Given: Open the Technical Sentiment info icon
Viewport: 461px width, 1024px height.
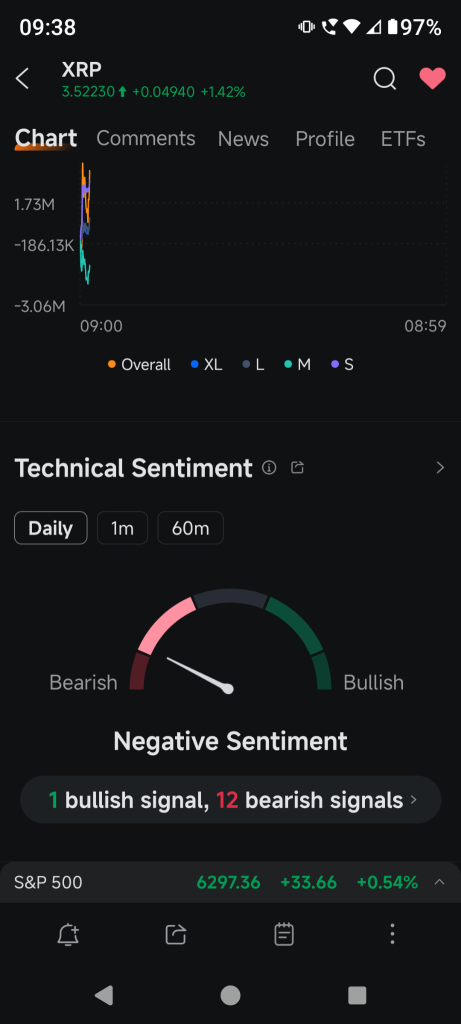Looking at the screenshot, I should [269, 468].
